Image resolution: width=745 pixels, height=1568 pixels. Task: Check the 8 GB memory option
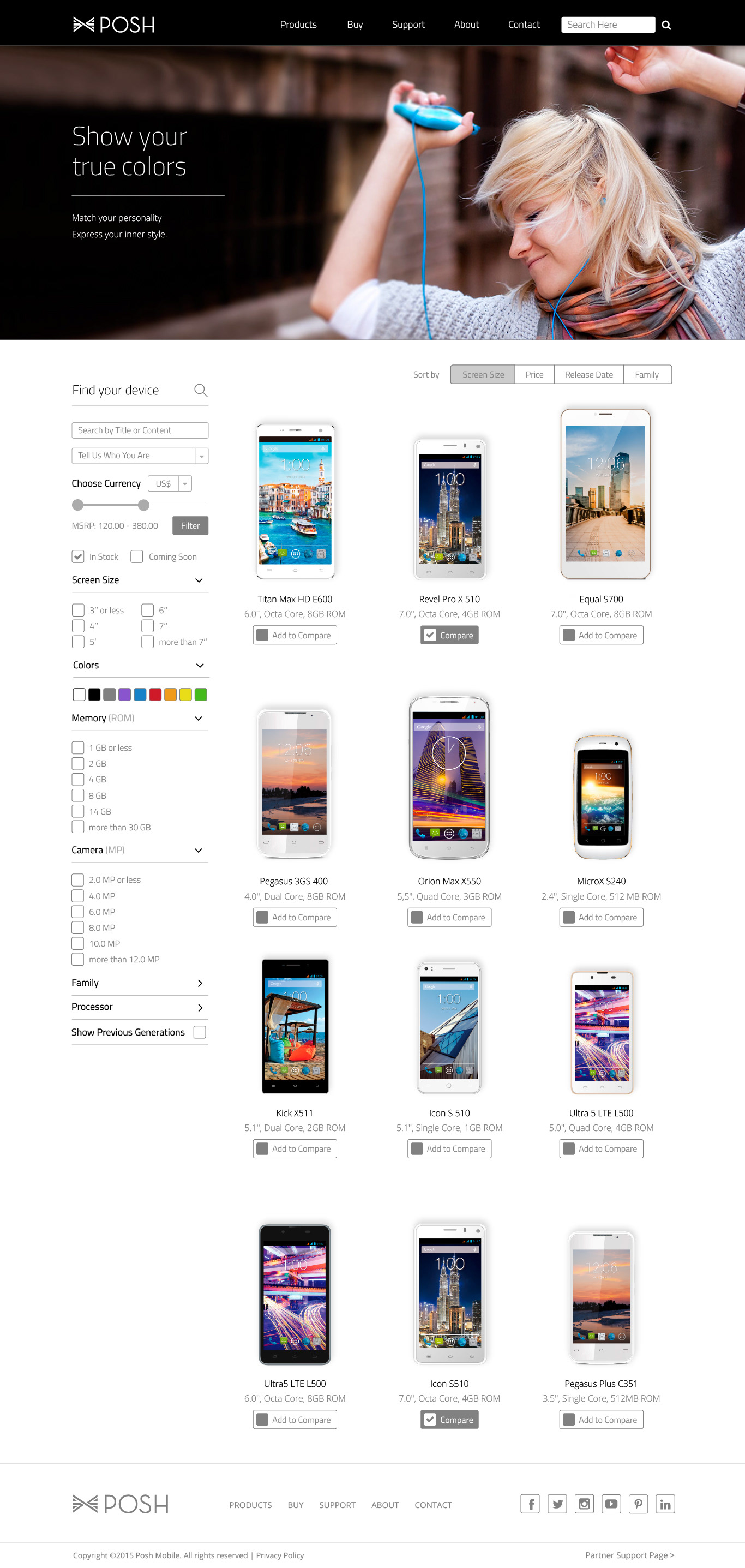coord(78,795)
